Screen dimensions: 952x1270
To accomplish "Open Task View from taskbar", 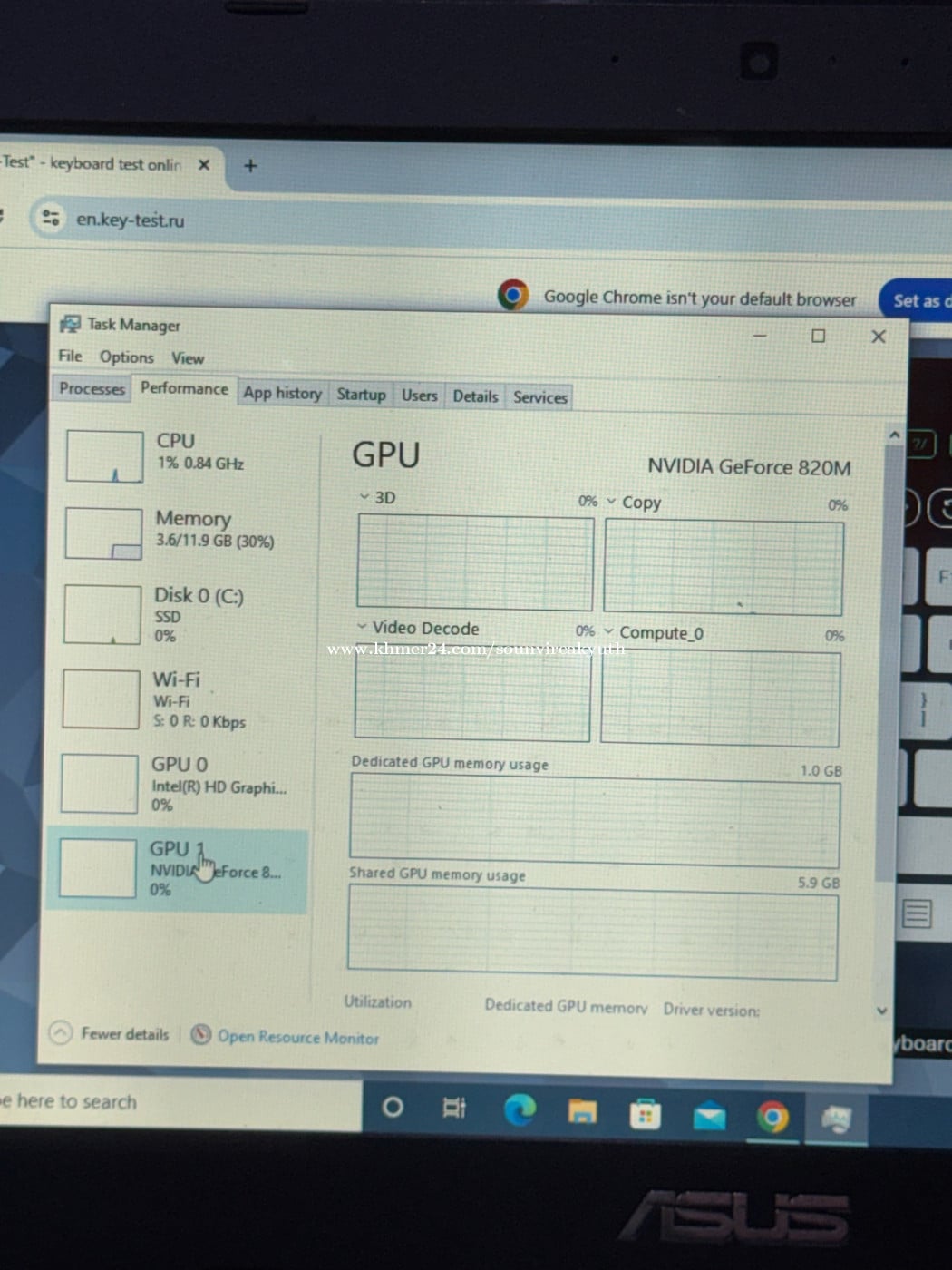I will pos(453,1108).
